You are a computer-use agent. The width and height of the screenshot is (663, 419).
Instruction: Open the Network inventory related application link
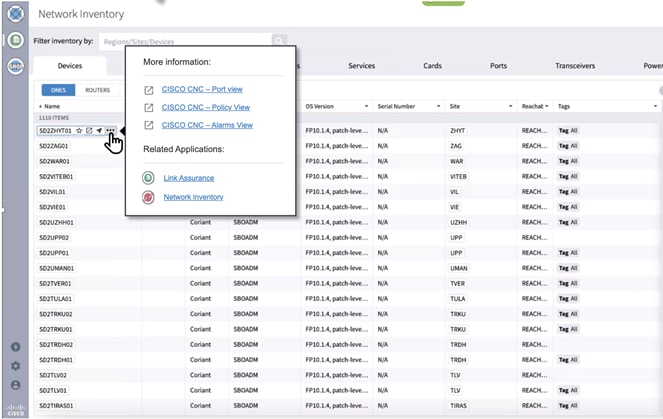[x=193, y=197]
